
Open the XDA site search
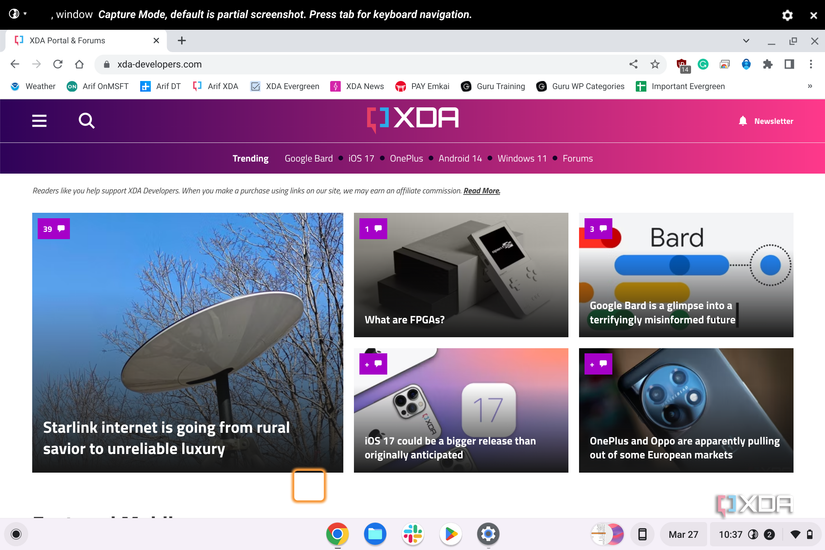[86, 121]
